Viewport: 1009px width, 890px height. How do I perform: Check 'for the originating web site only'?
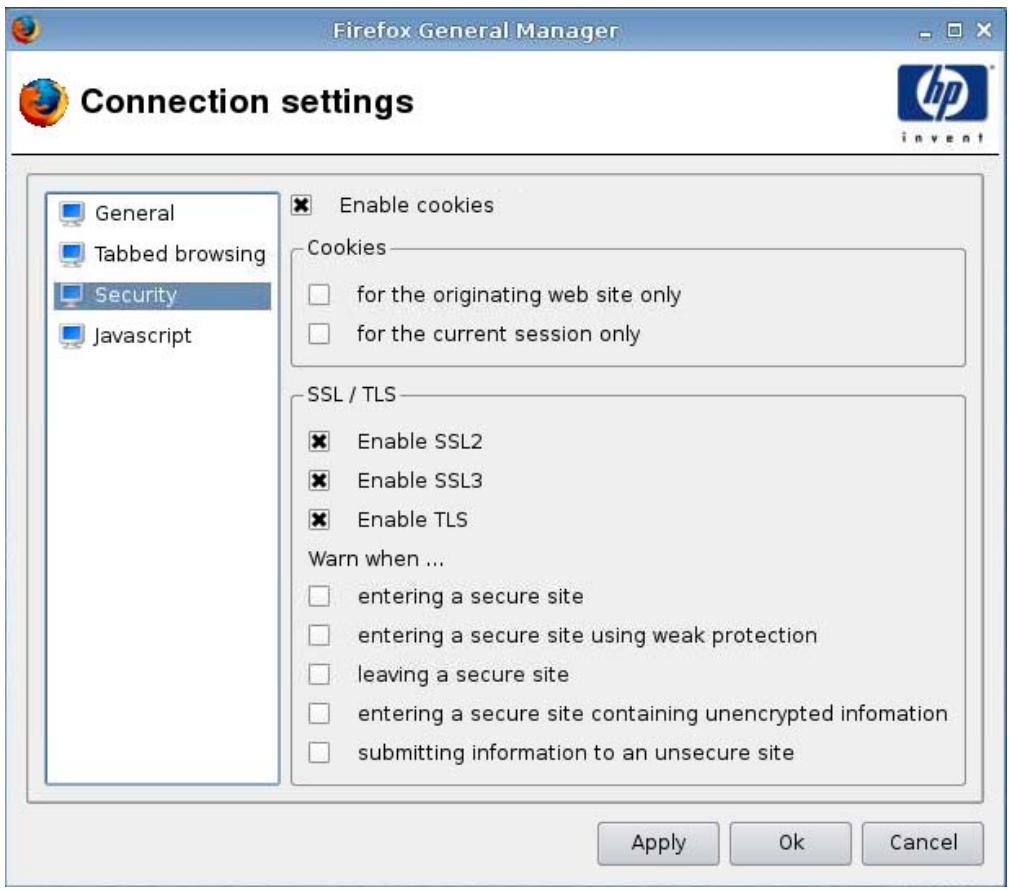tap(319, 295)
